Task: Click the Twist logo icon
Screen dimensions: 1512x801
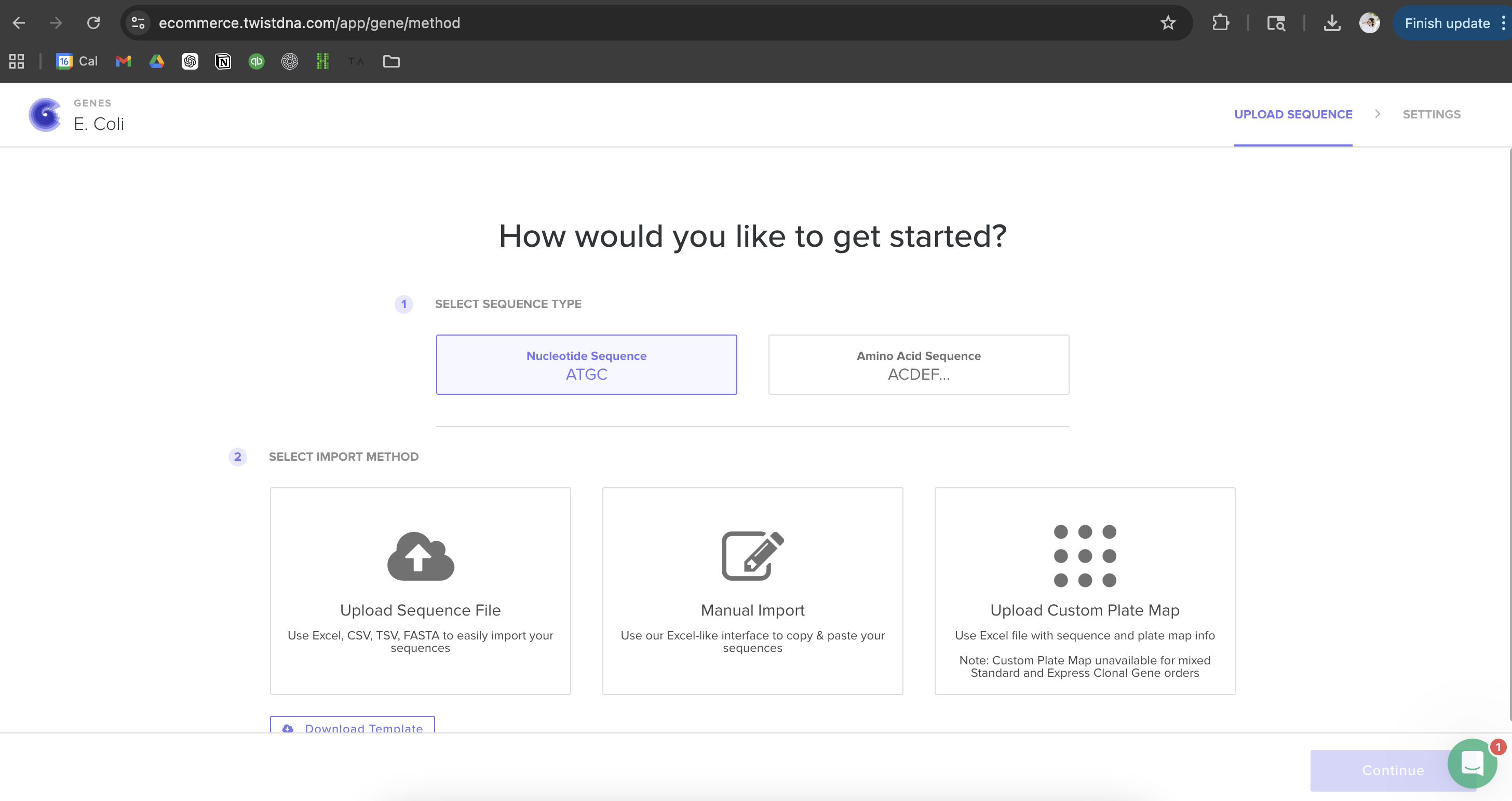Action: (45, 114)
